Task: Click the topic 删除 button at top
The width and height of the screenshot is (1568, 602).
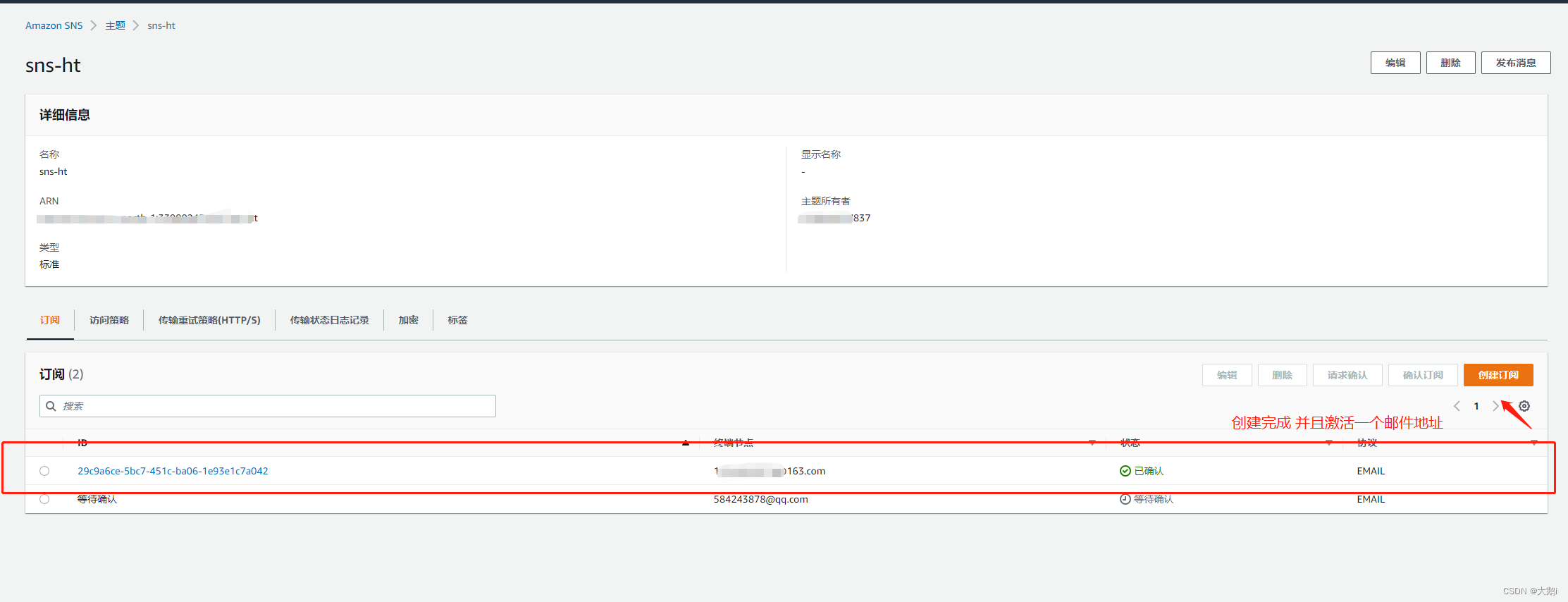Action: click(x=1450, y=63)
